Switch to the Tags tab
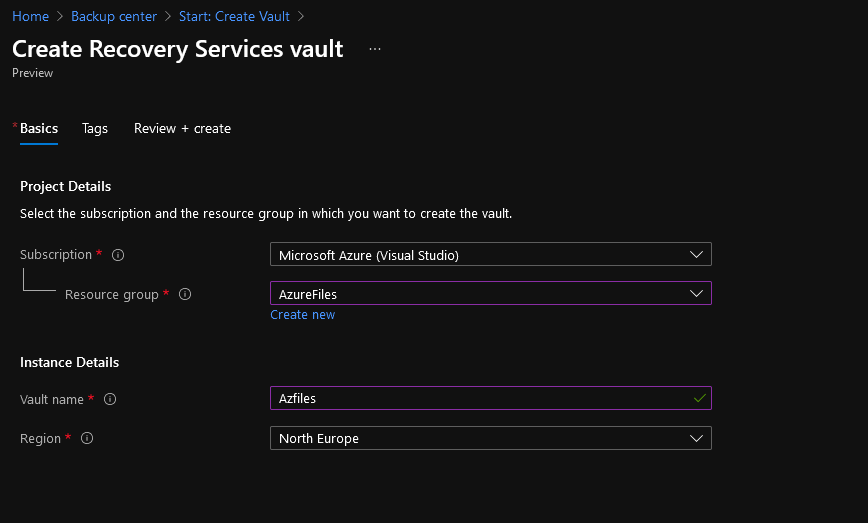The image size is (868, 523). [95, 128]
